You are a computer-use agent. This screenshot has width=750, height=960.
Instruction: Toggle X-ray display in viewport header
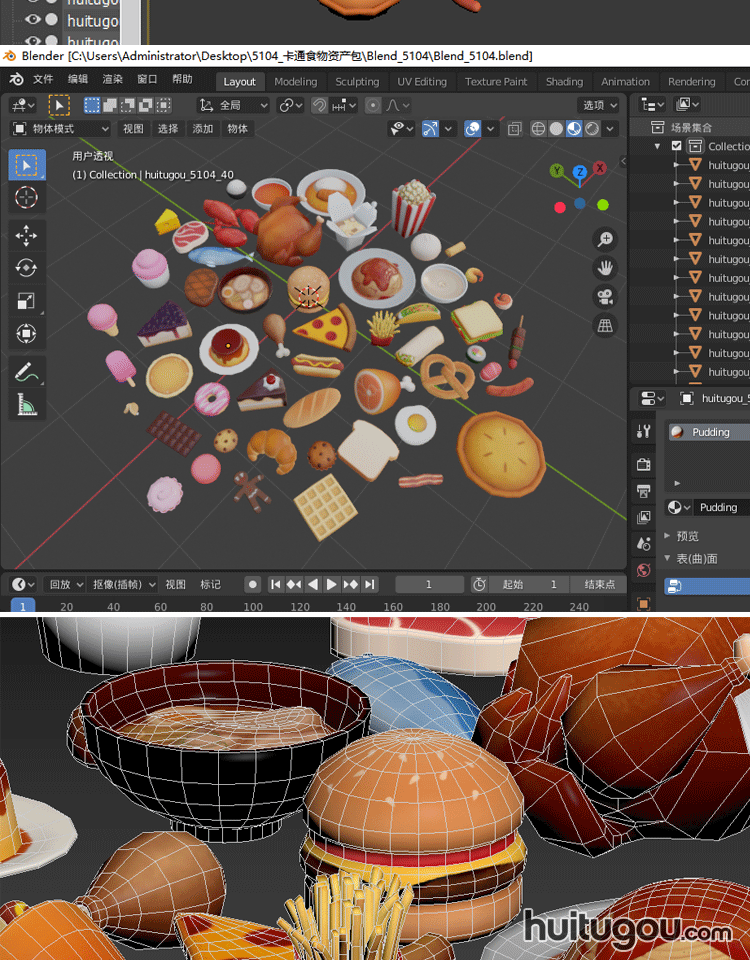[x=515, y=128]
